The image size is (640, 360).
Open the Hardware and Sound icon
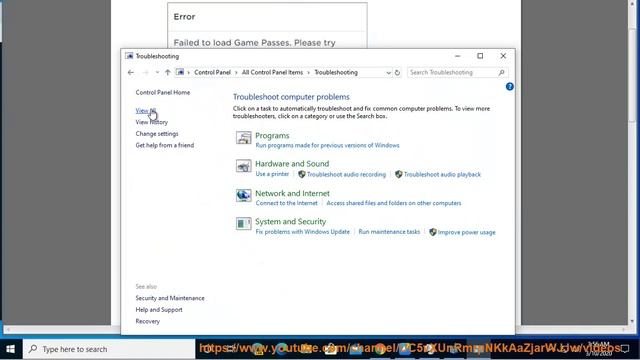pyautogui.click(x=243, y=166)
